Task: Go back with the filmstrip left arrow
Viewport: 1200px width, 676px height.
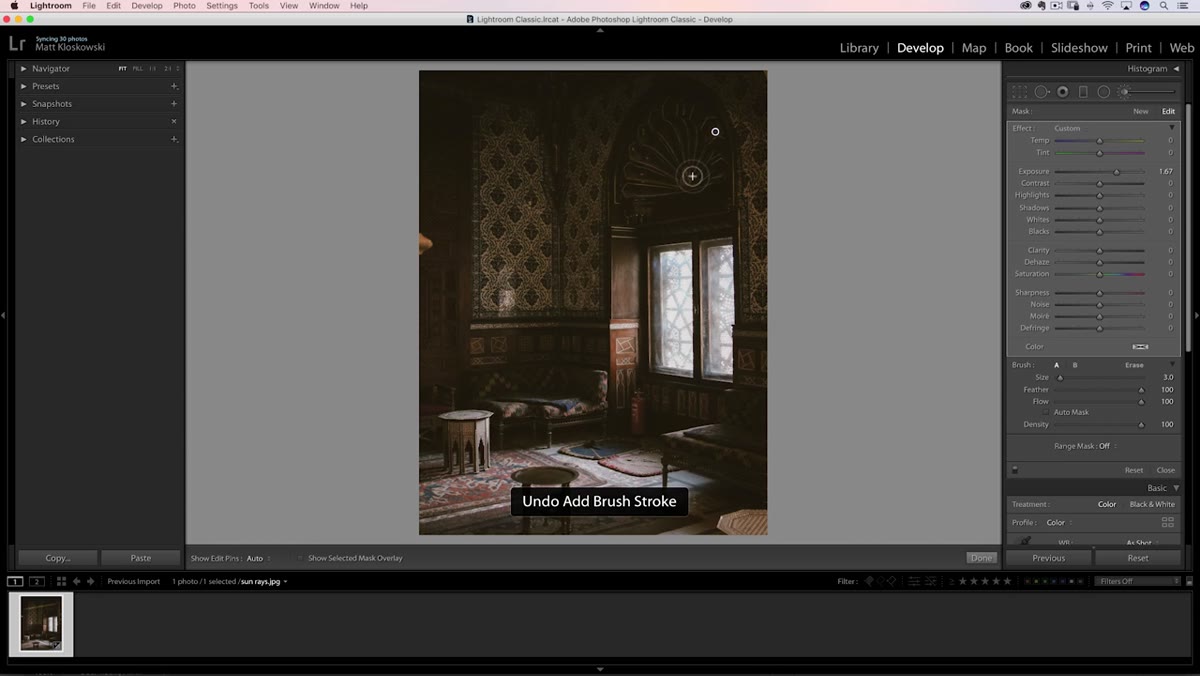Action: click(77, 581)
